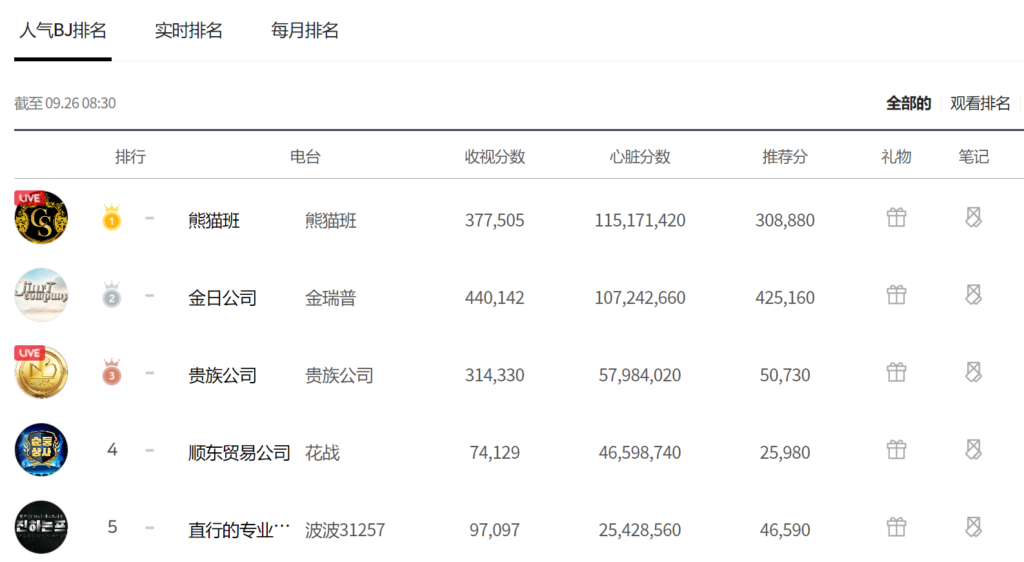Click the 收视分数 column header
This screenshot has width=1024, height=562.
tap(495, 157)
